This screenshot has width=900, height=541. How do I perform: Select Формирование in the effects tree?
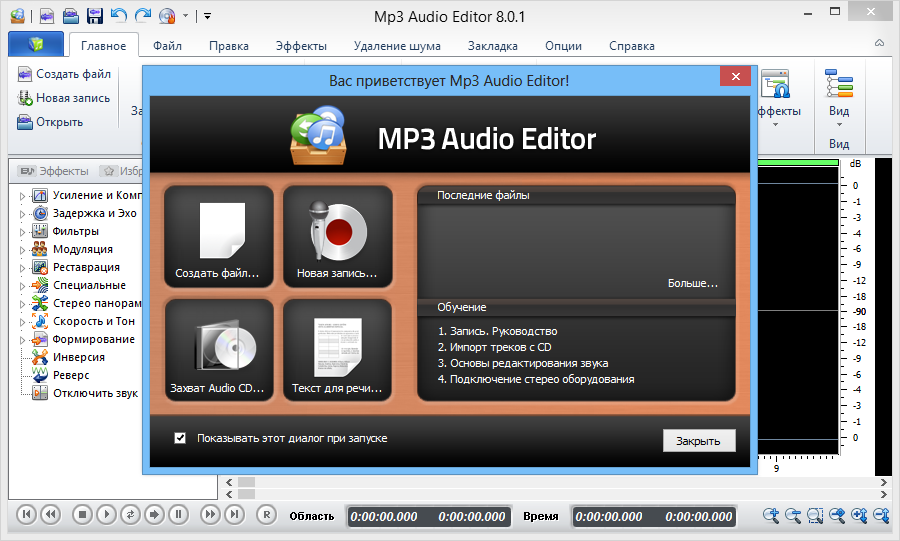click(94, 340)
